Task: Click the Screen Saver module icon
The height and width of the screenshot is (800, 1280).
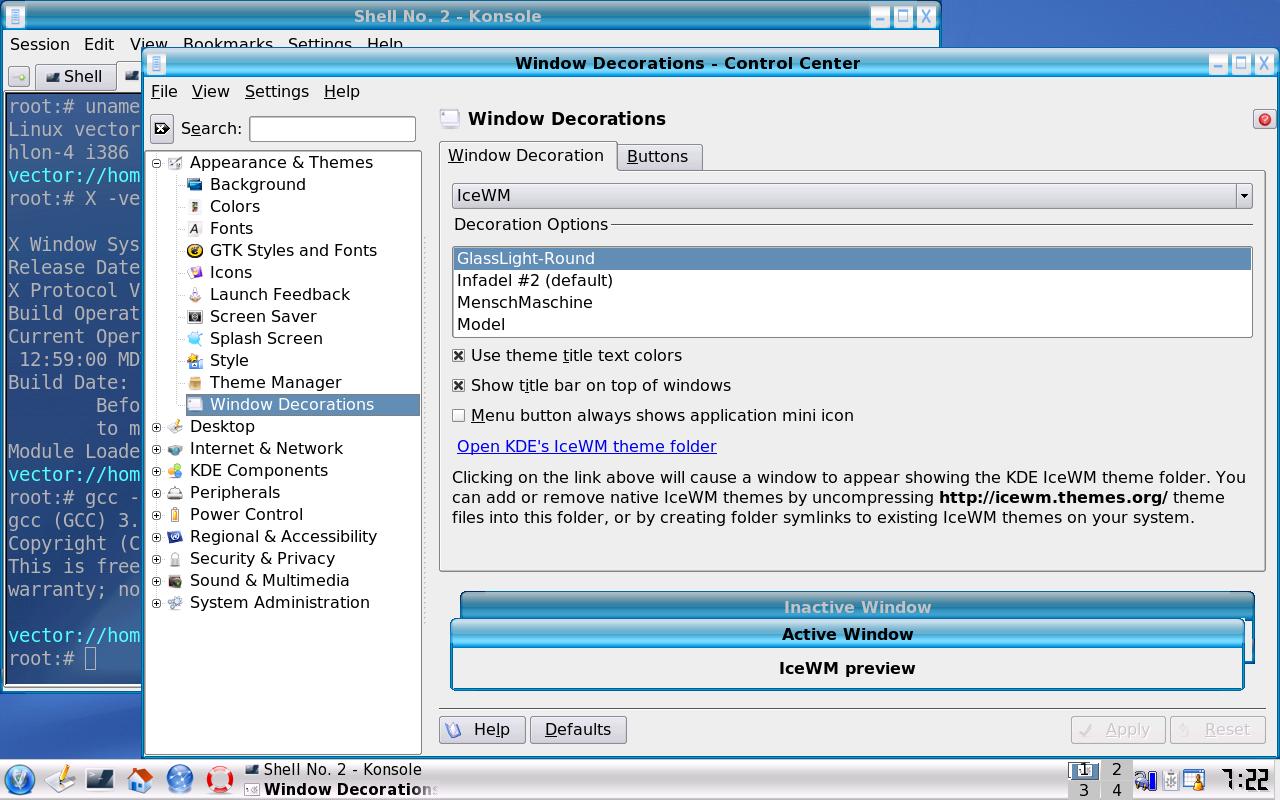Action: click(x=195, y=316)
